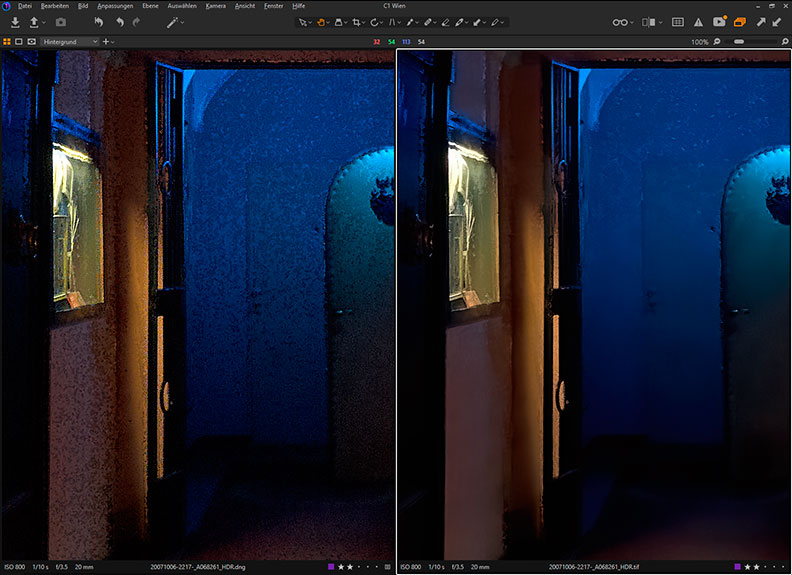Open the Crop tool options arrow

[364, 23]
